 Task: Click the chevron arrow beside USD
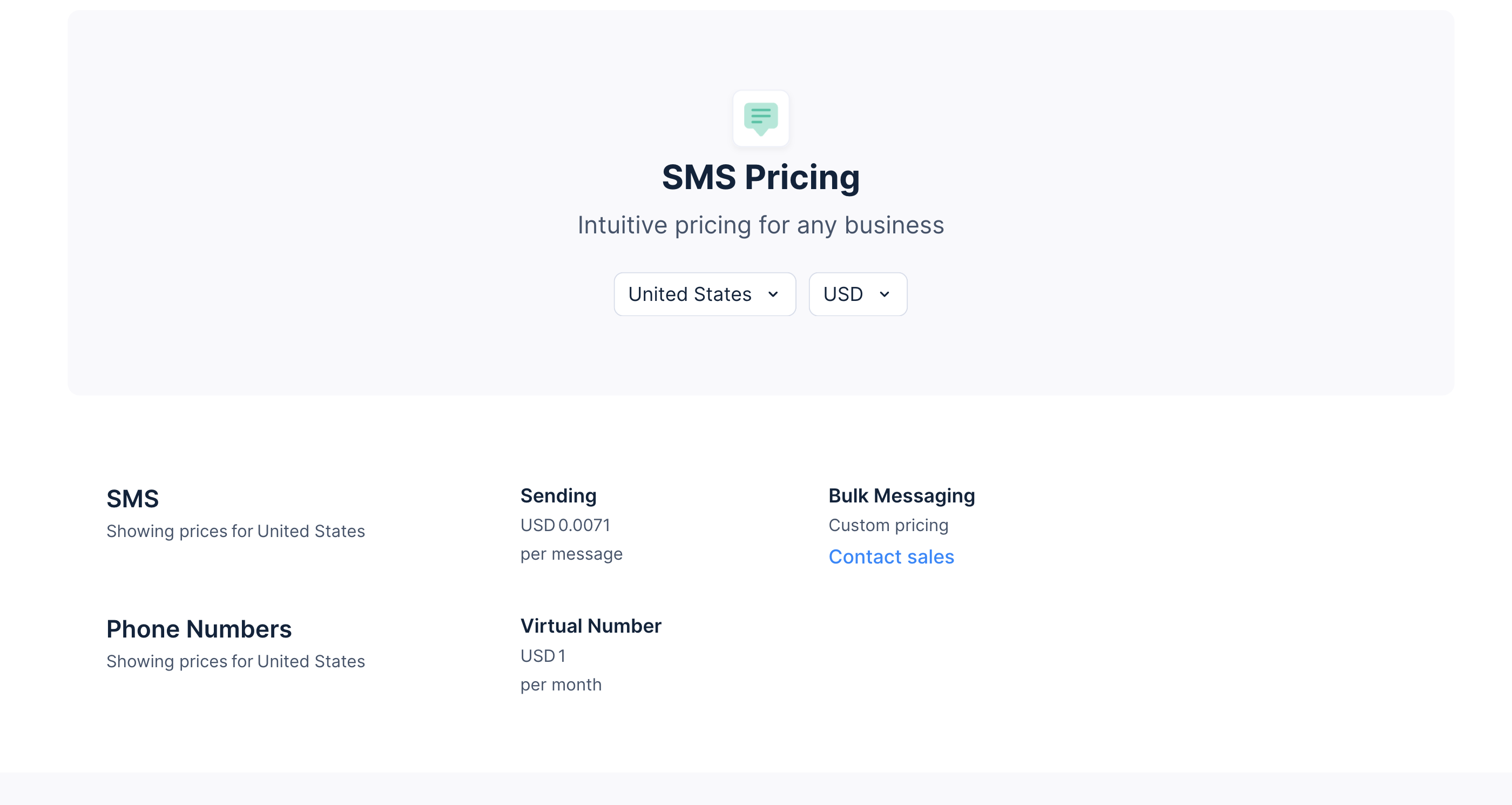point(884,294)
